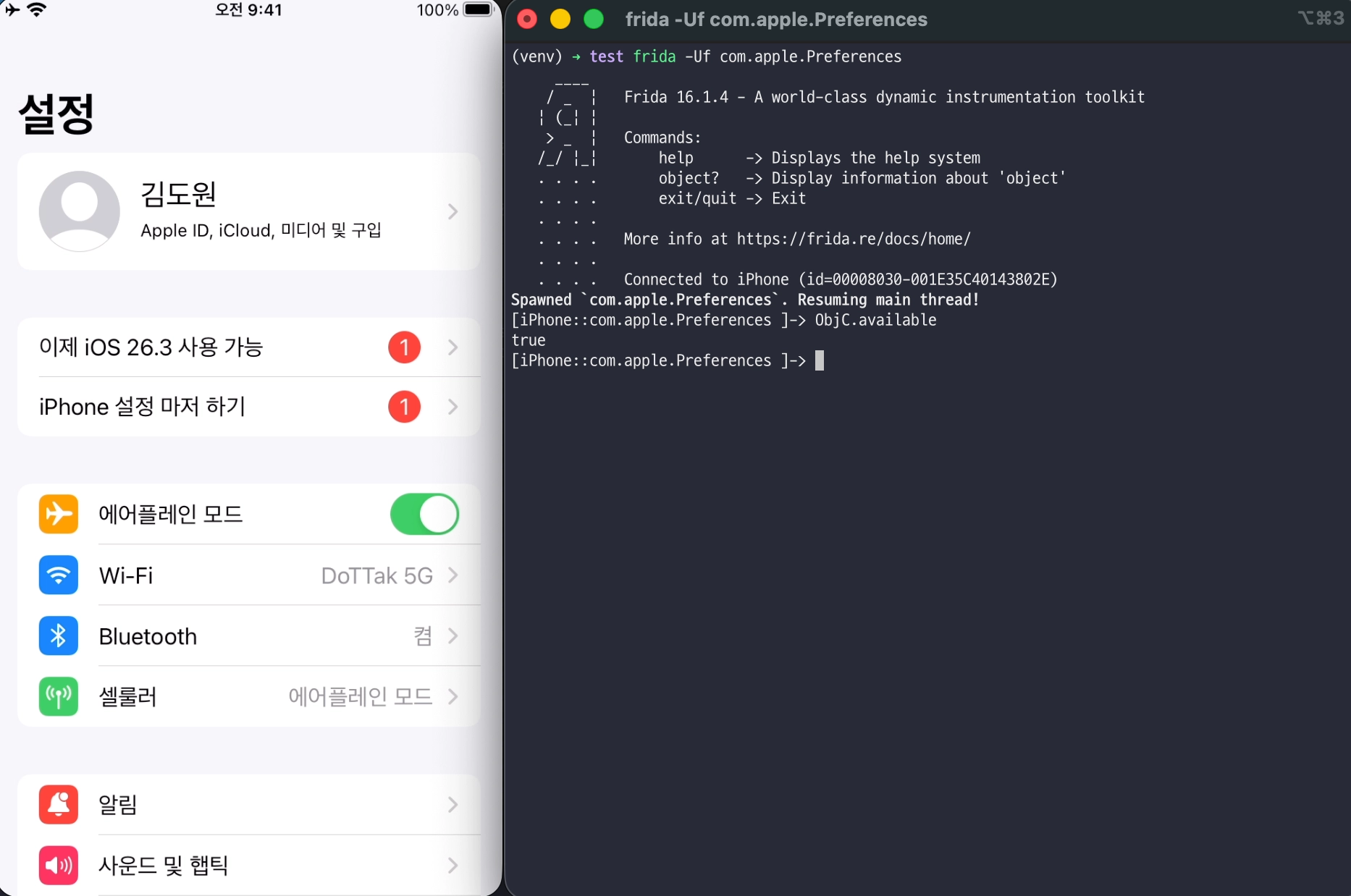Click the 'frida -Uf' command in first prompt line
The image size is (1351, 896).
671,56
